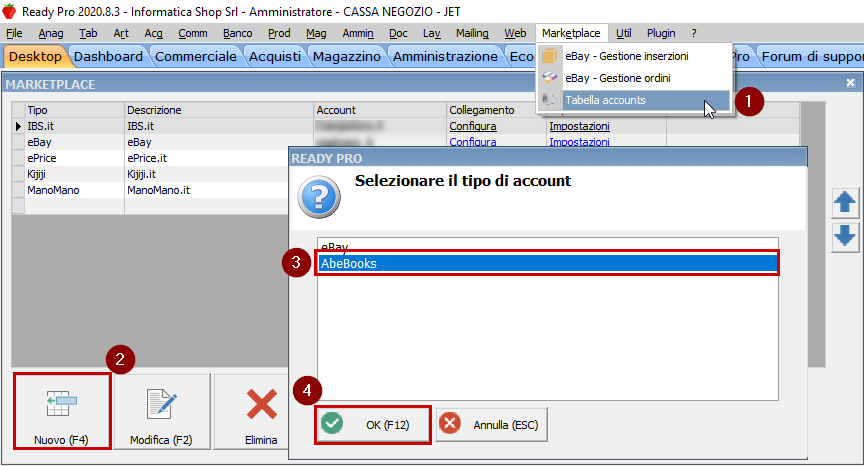Viewport: 864px width, 466px height.
Task: Switch to the Desktop tab
Action: 36,57
